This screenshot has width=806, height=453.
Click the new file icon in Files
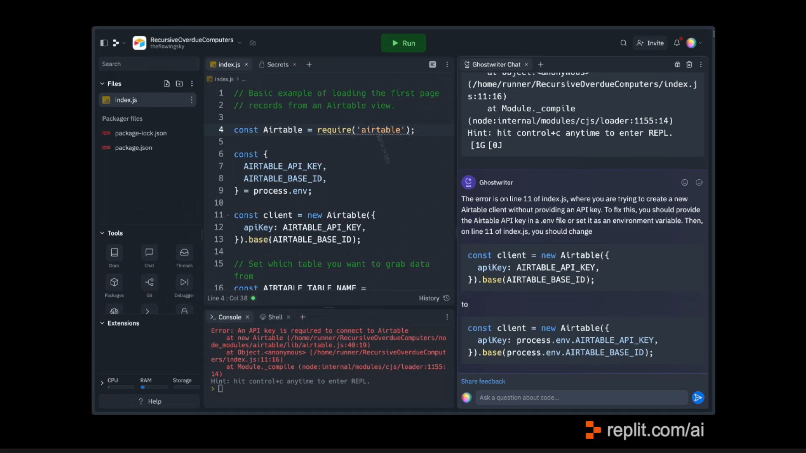coord(167,84)
